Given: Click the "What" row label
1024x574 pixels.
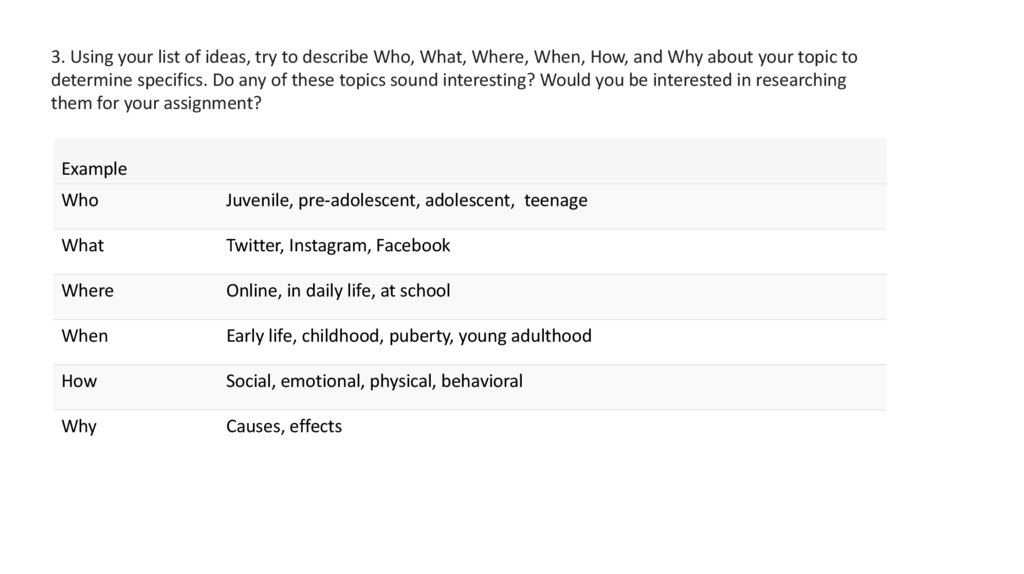Looking at the screenshot, I should [82, 245].
